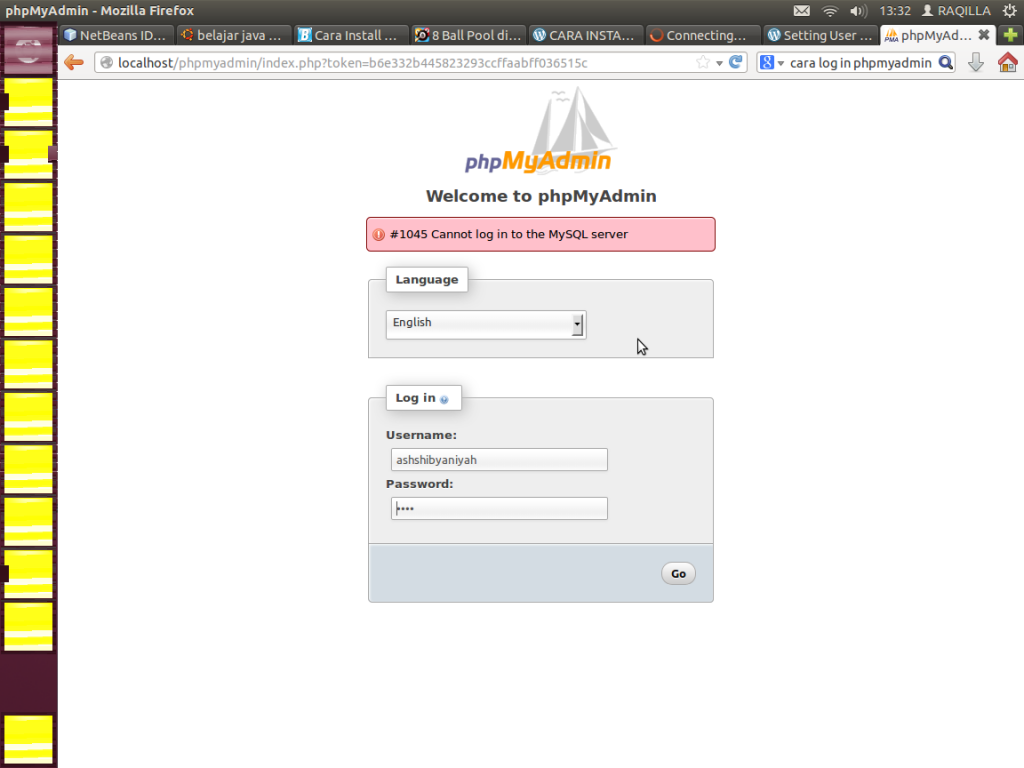The image size is (1024, 768).
Task: Open the Firefox downloads arrow icon
Action: click(x=976, y=63)
